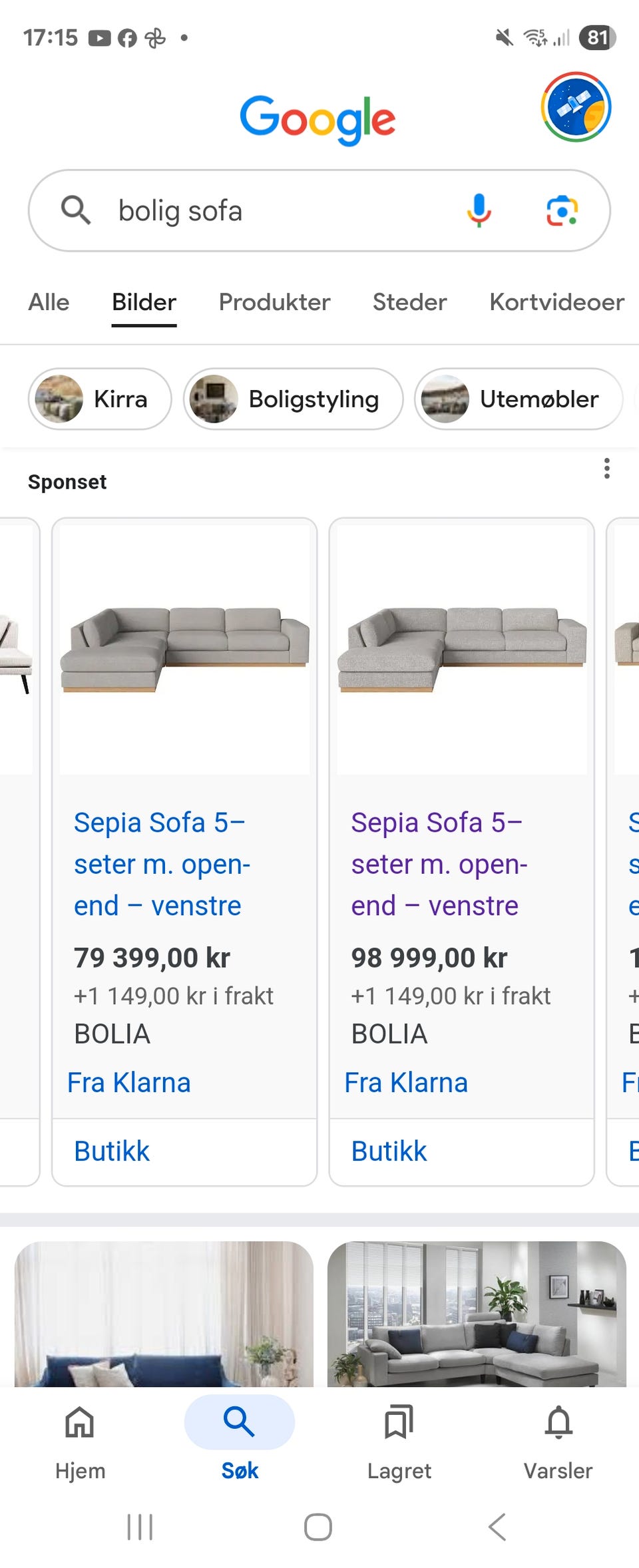Select the Kirra filter chip
639x1568 pixels.
pos(100,399)
